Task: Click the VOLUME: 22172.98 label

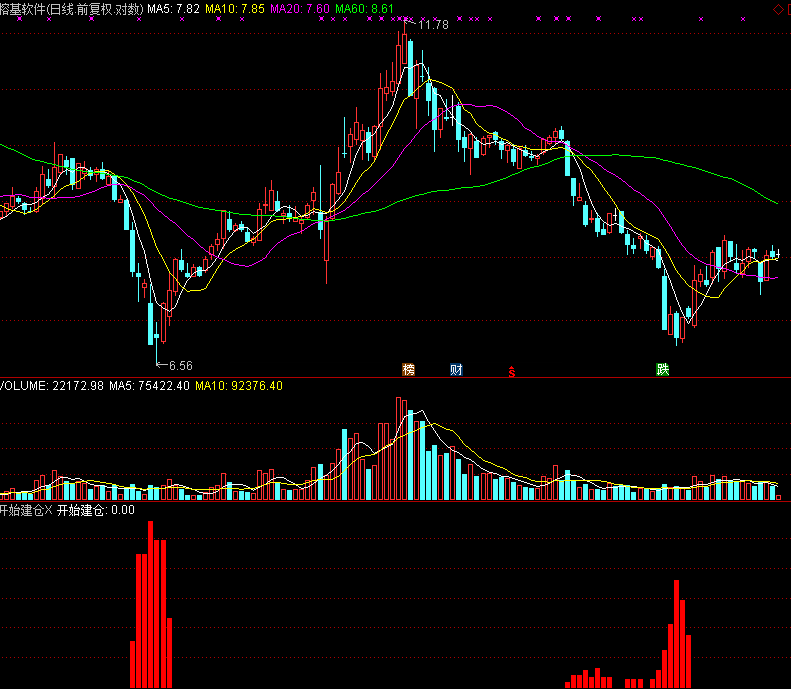Action: point(51,386)
